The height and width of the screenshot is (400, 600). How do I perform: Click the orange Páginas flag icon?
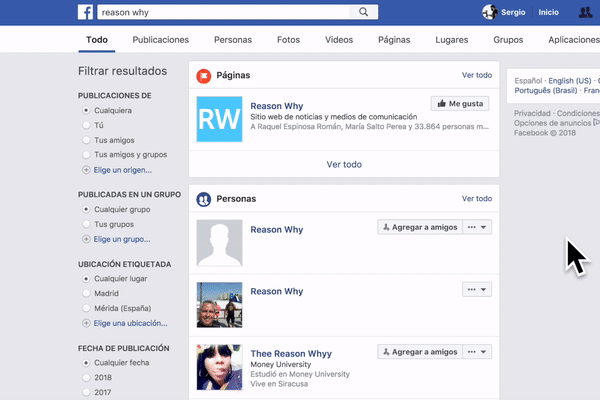pos(204,76)
